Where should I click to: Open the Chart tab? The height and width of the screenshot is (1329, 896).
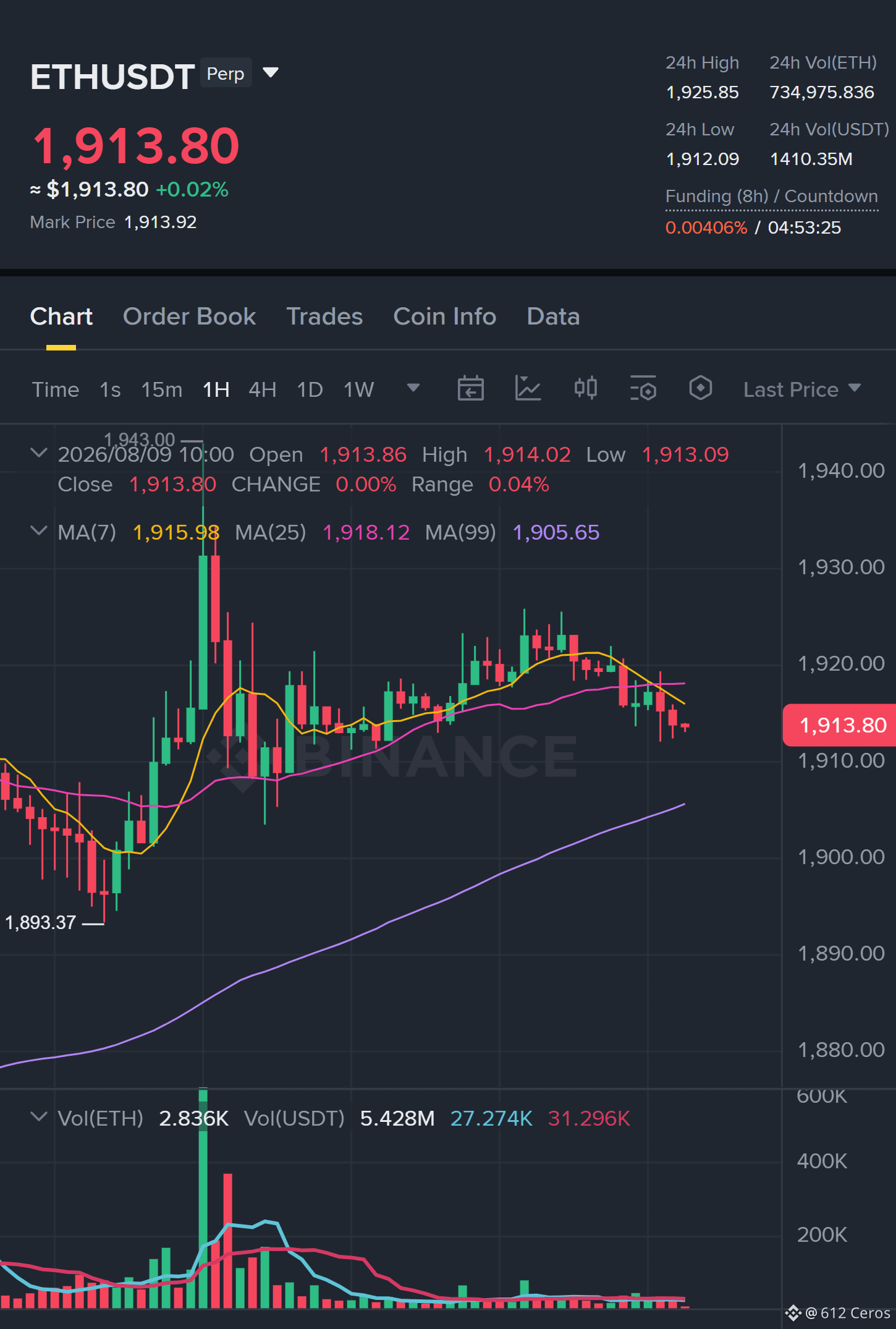(x=61, y=316)
